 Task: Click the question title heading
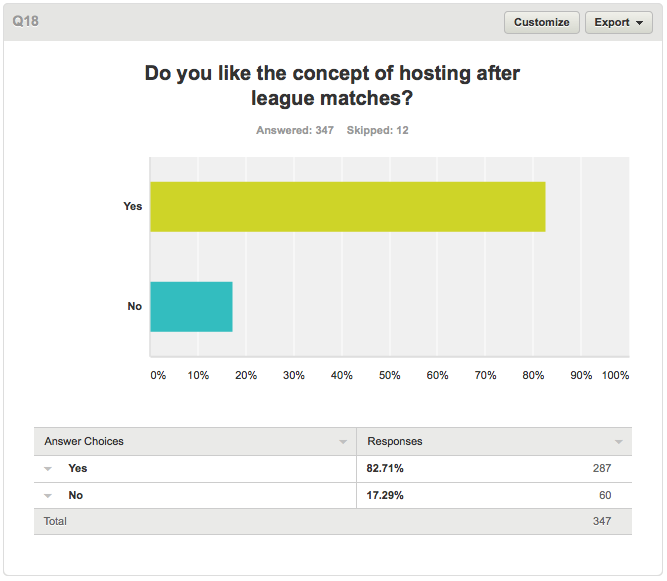tap(332, 85)
